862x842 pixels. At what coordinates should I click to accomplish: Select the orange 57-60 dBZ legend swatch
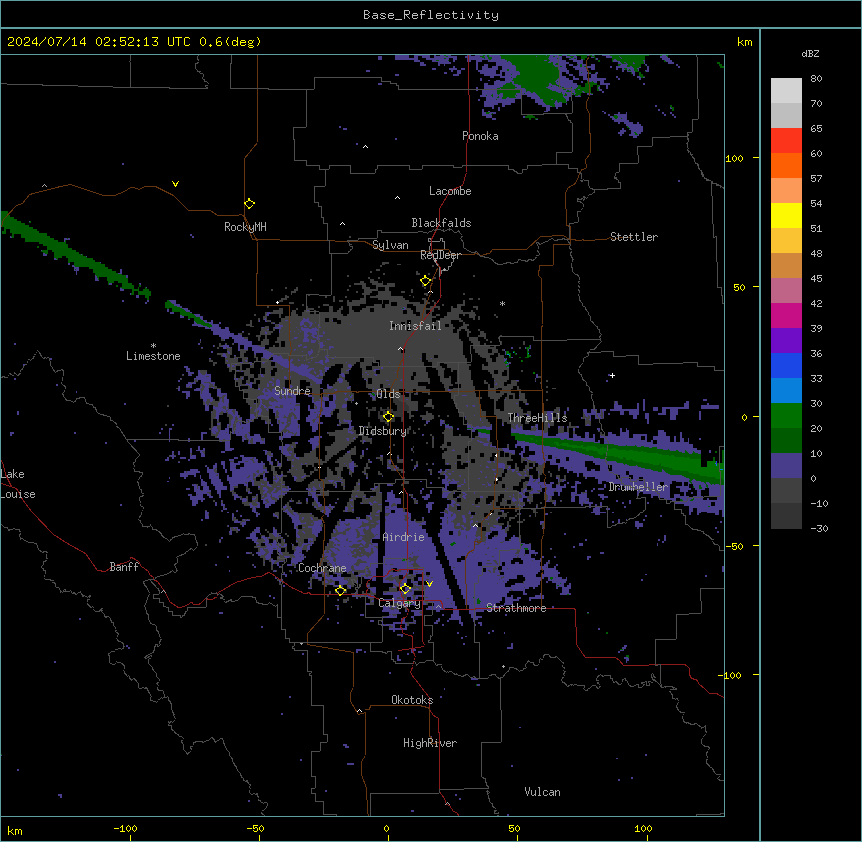click(x=786, y=165)
